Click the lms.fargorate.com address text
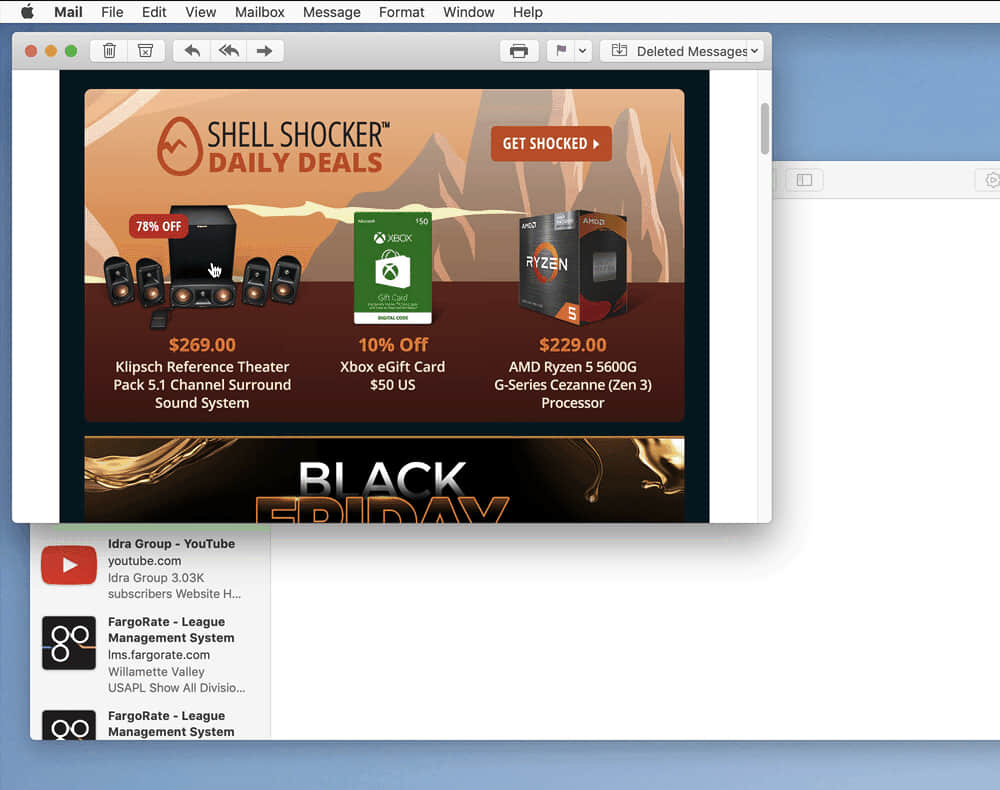Image resolution: width=1000 pixels, height=790 pixels. point(159,655)
